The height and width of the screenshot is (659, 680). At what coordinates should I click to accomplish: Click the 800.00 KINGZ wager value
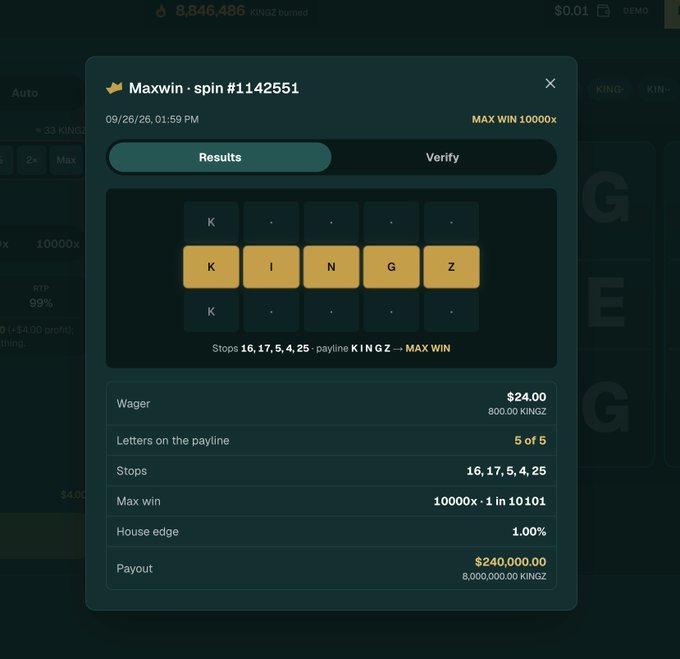coord(517,411)
